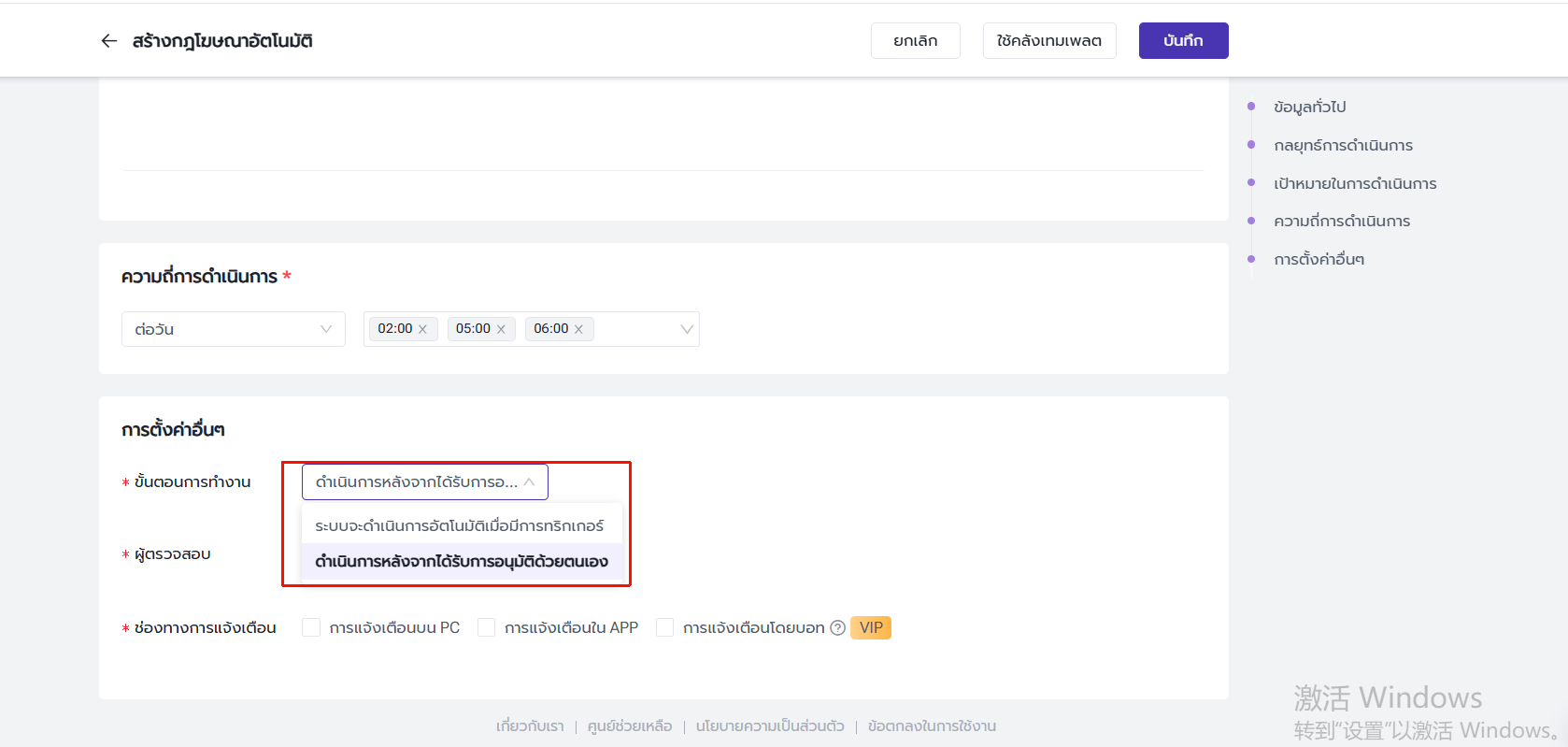Screen dimensions: 1568x747
Task: Open the ศูนย์ช่วยเหลือ footer link
Action: 630,726
